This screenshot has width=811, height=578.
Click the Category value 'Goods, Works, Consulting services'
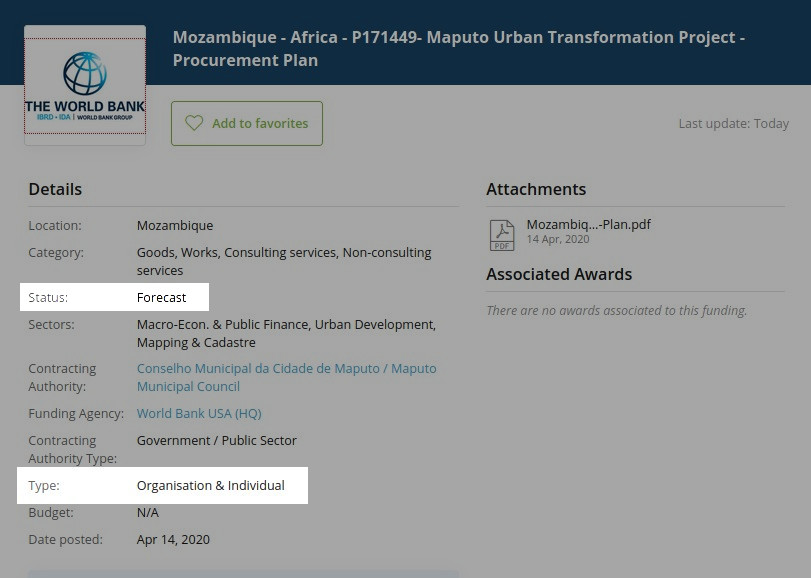[x=284, y=262]
